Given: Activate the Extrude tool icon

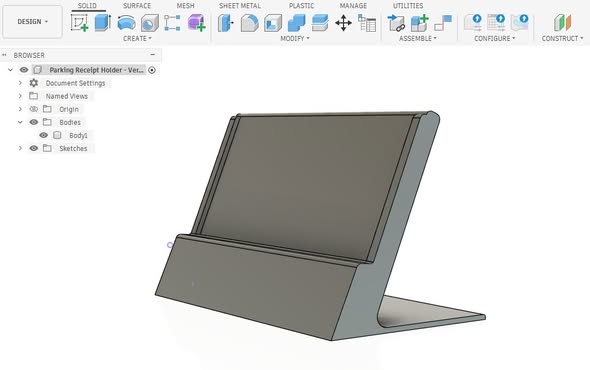Looking at the screenshot, I should coord(102,23).
